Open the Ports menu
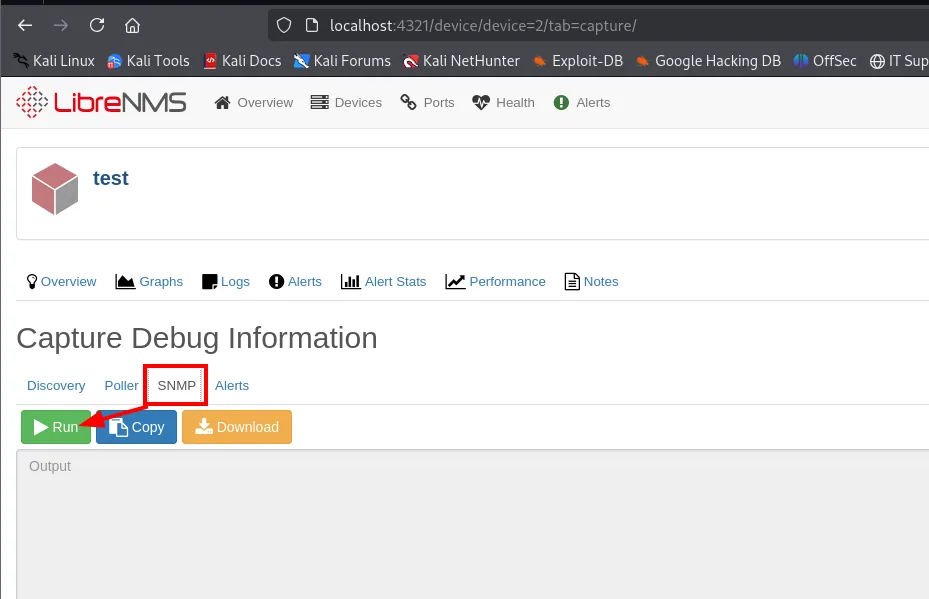 pyautogui.click(x=427, y=102)
